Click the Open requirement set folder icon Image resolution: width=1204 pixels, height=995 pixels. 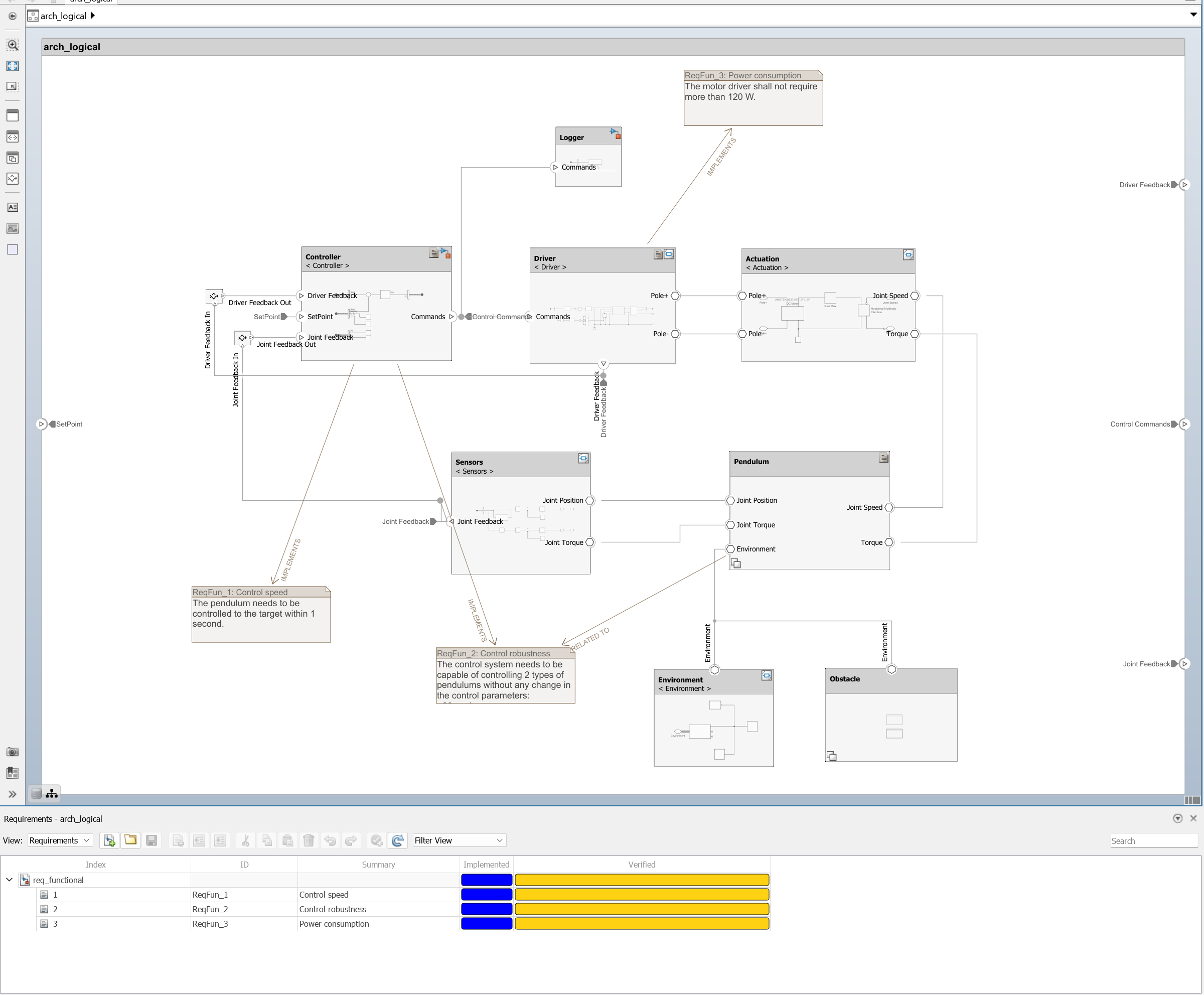[x=130, y=840]
